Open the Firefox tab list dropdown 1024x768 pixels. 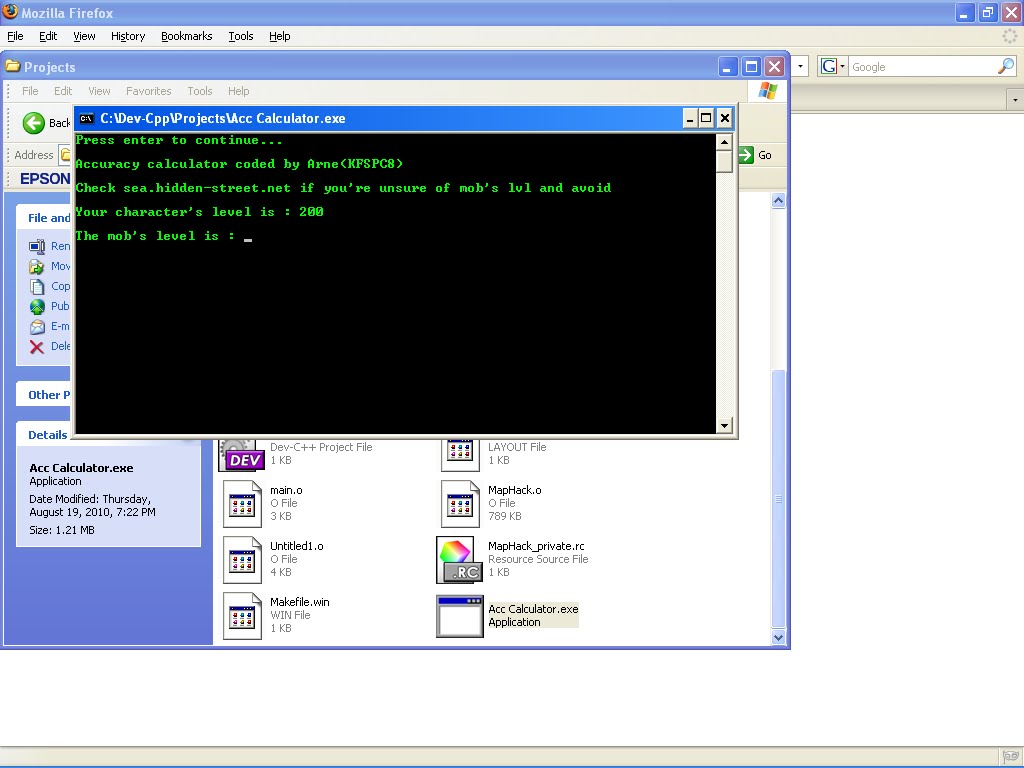[x=1015, y=100]
